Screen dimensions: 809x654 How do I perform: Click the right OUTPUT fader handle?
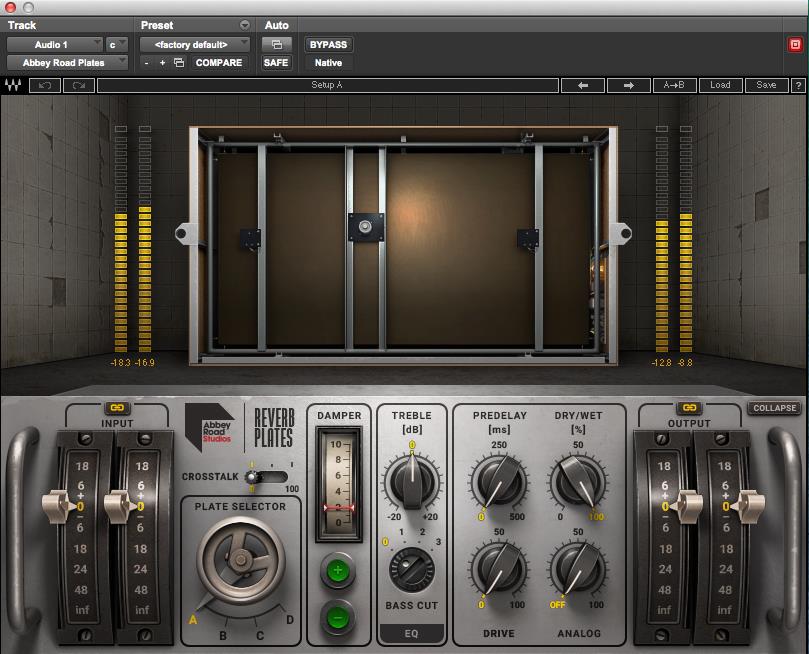[x=749, y=506]
